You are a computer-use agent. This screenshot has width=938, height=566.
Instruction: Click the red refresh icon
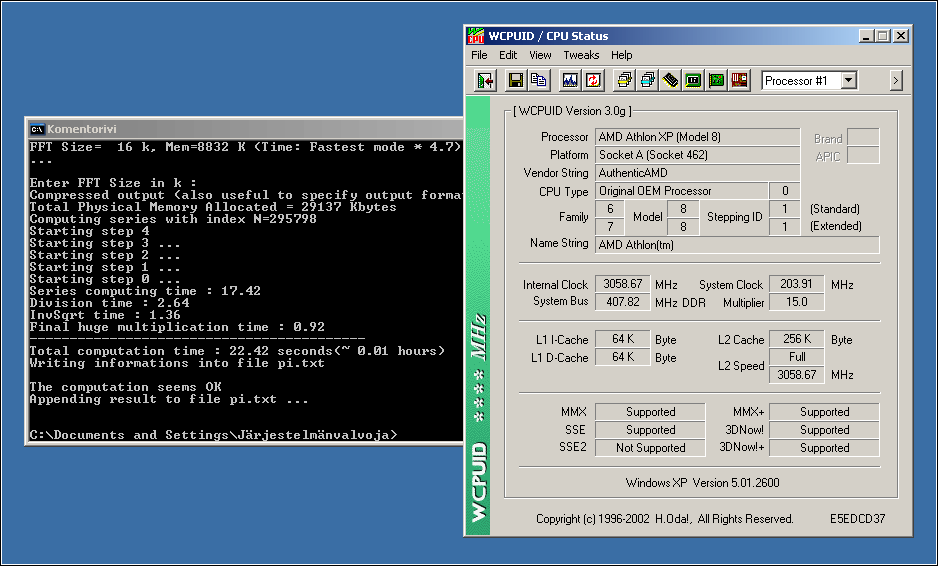[x=593, y=80]
